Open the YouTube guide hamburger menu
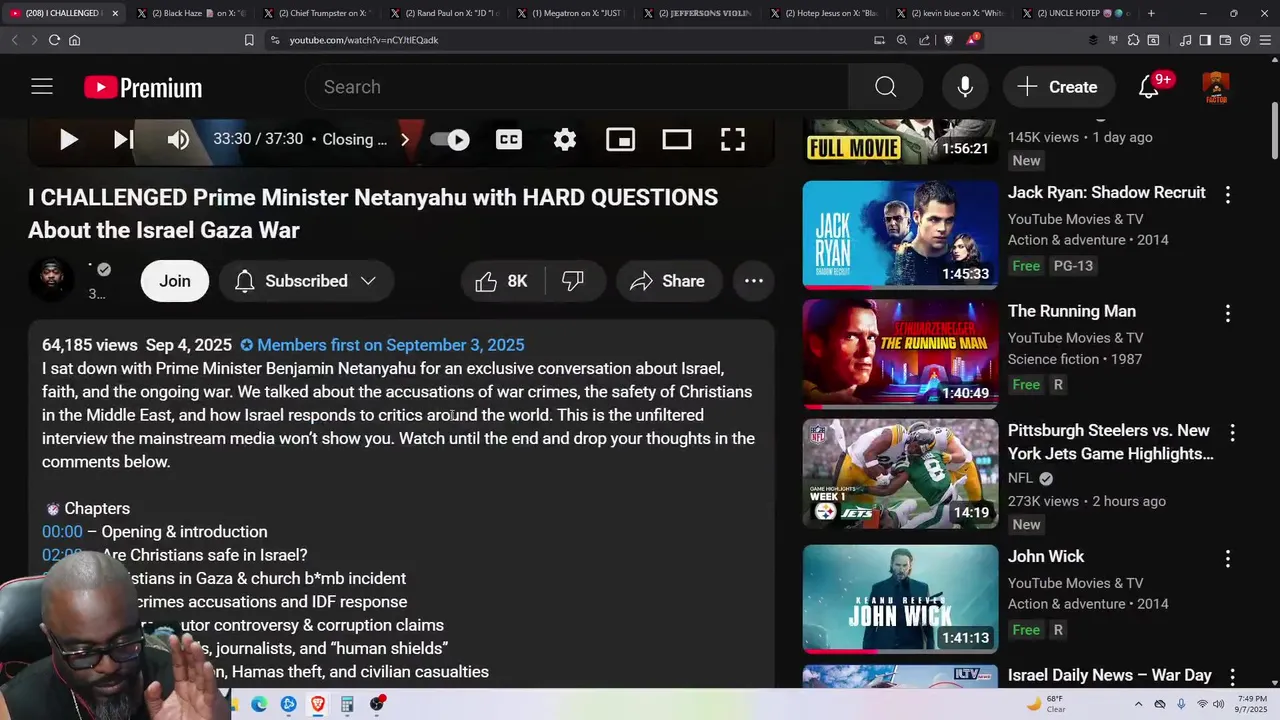 [x=41, y=87]
